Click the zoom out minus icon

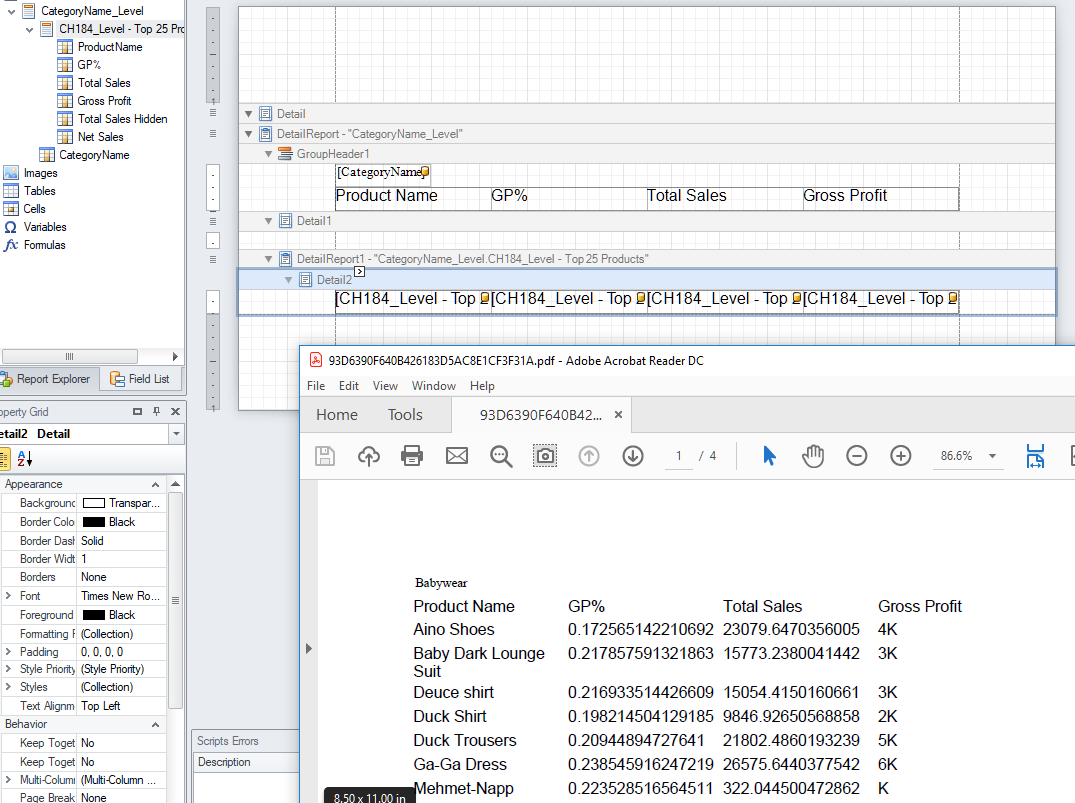[x=857, y=455]
